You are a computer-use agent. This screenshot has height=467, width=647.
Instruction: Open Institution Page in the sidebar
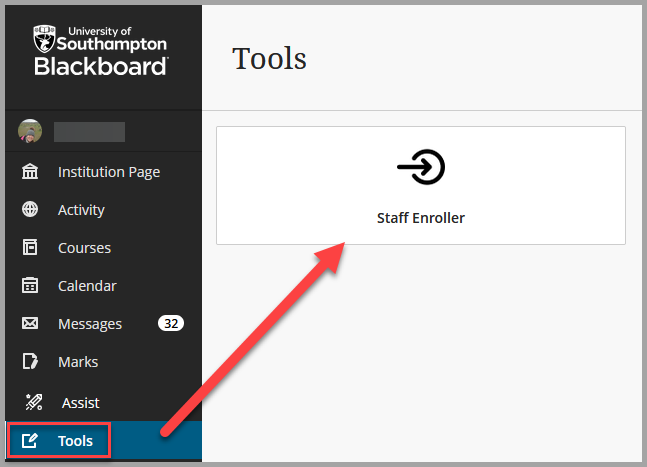pos(109,172)
